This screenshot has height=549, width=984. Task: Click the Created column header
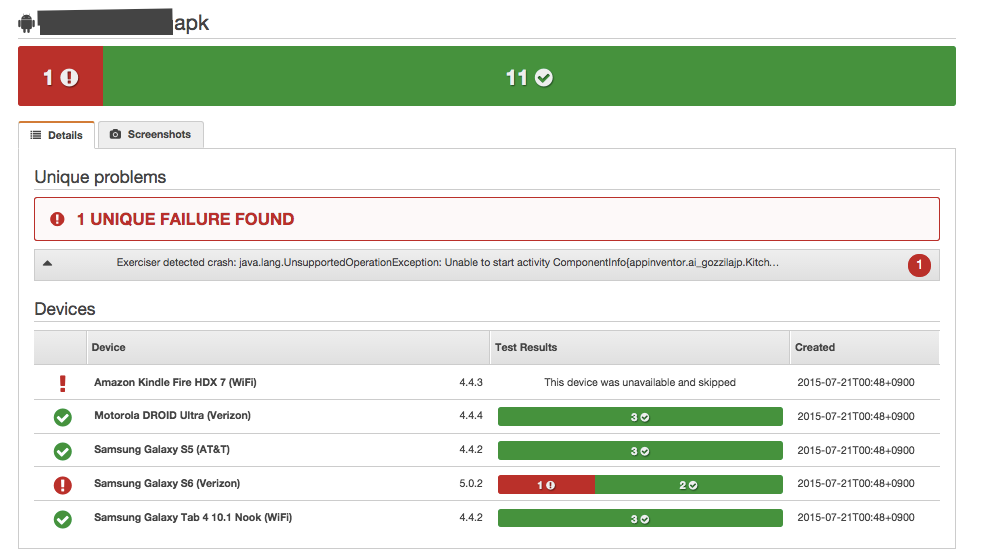pos(865,348)
